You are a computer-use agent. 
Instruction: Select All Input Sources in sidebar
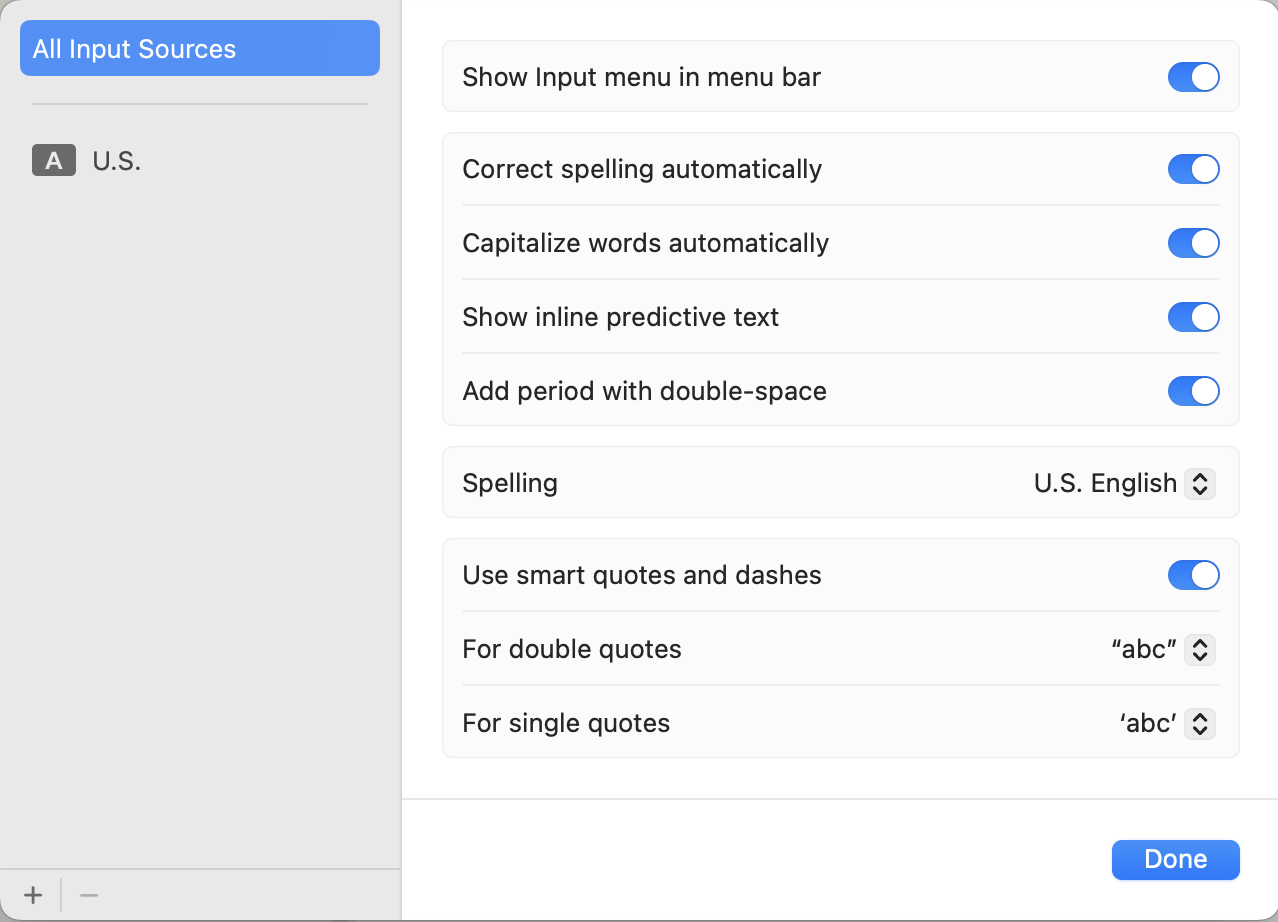pyautogui.click(x=199, y=49)
